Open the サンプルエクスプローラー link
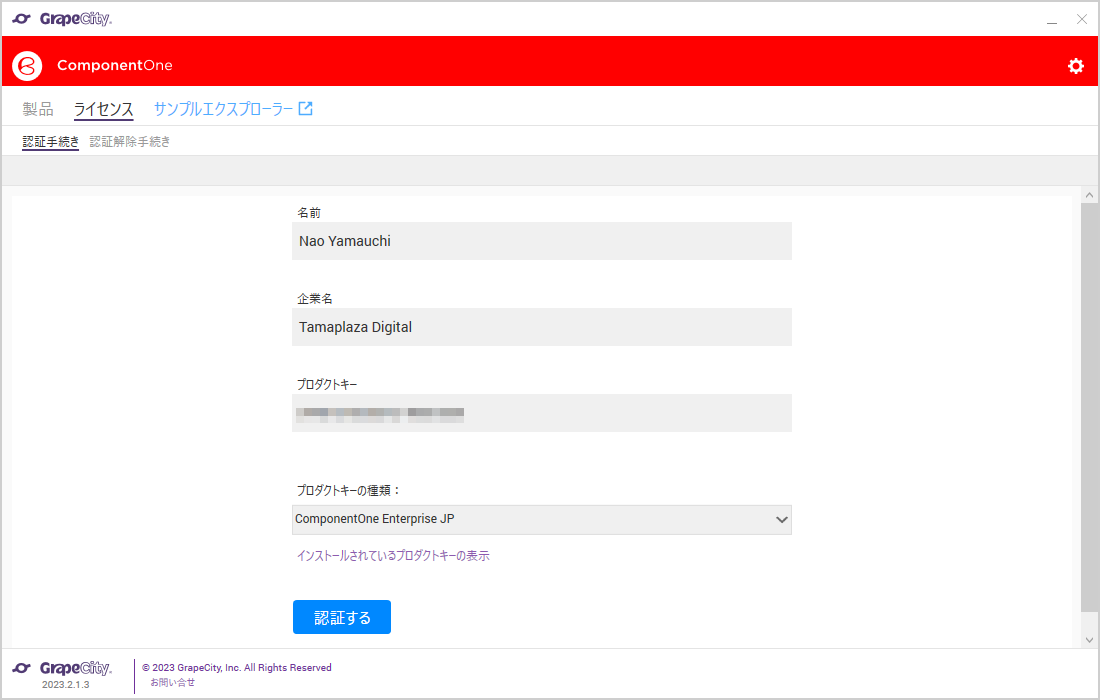The image size is (1100, 700). click(x=223, y=109)
